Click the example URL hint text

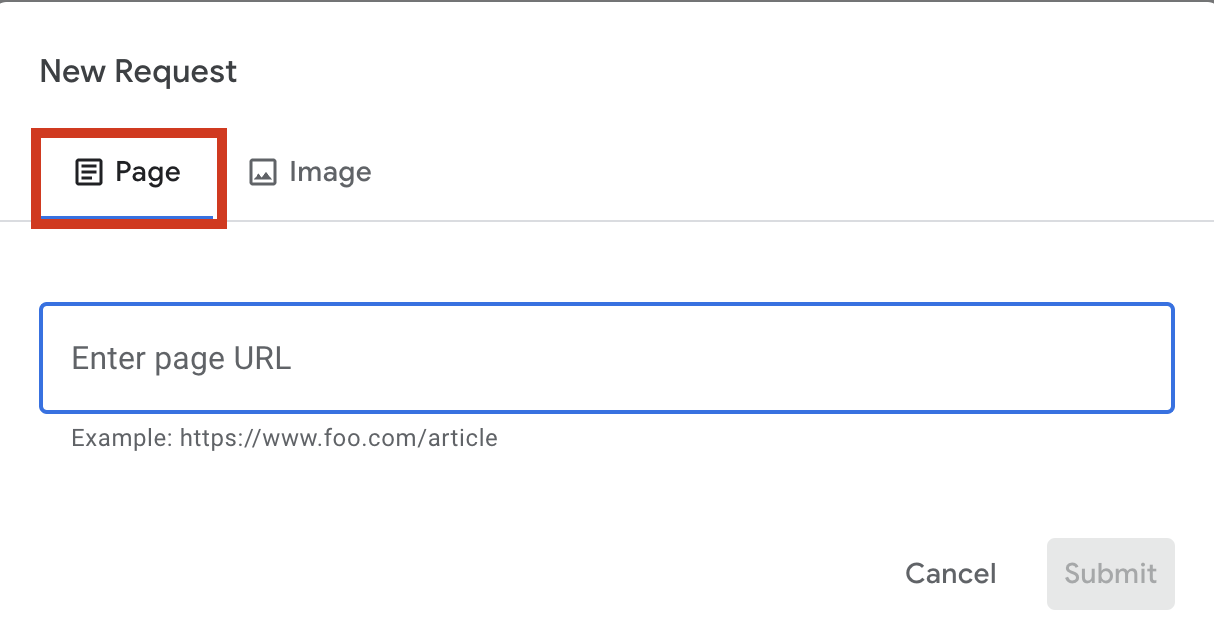click(x=284, y=438)
